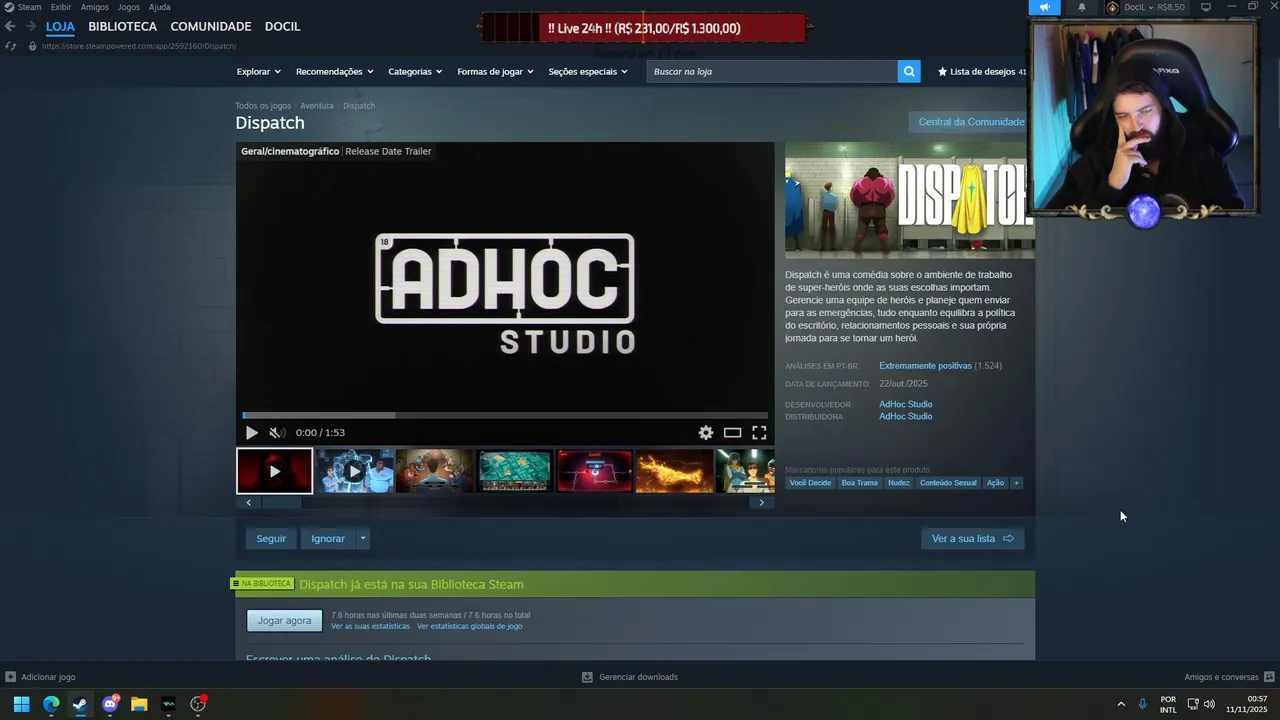Go back with Steam back arrow
This screenshot has height=720, width=1280.
10,26
